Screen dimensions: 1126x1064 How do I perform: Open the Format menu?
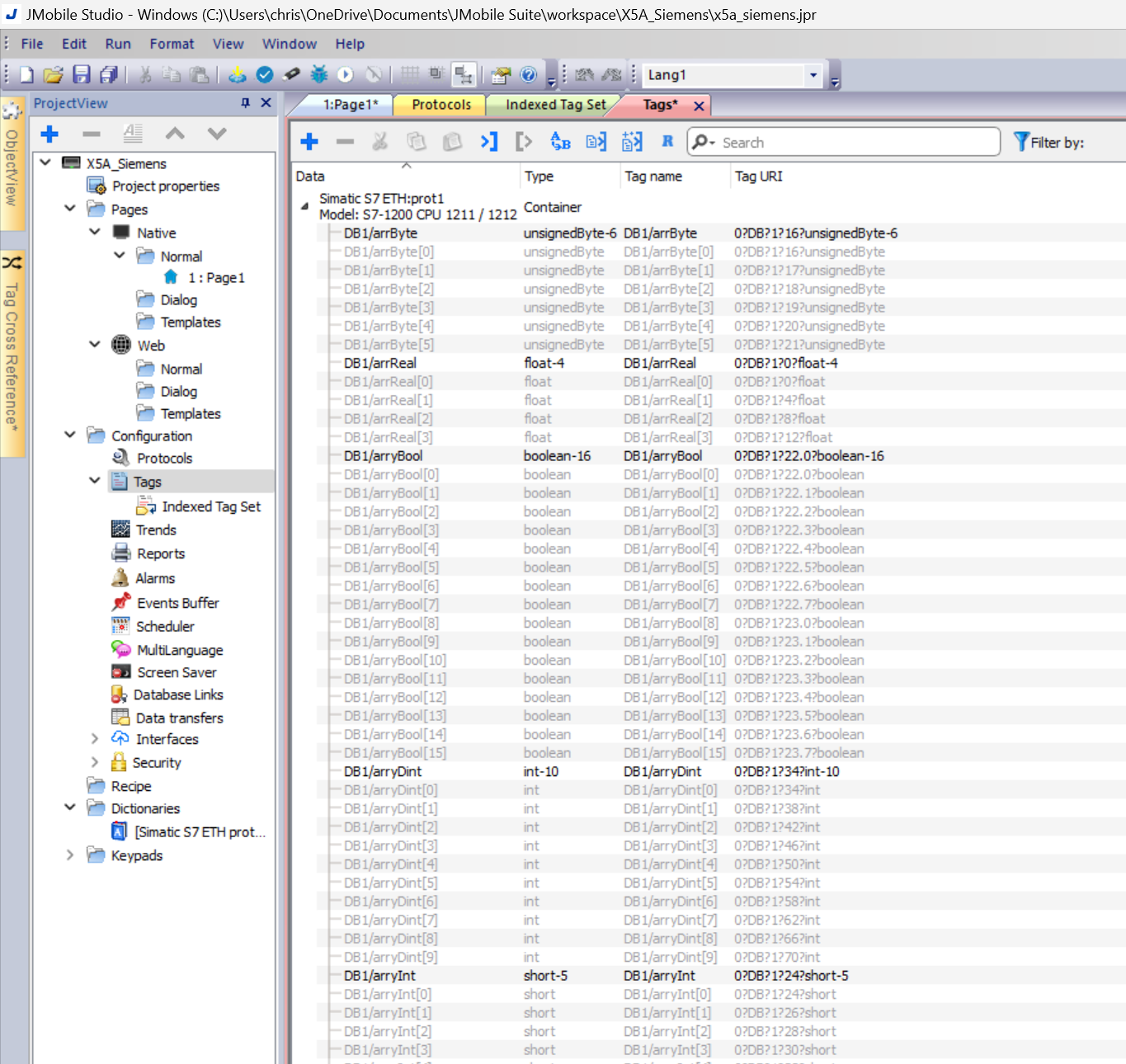pos(172,44)
